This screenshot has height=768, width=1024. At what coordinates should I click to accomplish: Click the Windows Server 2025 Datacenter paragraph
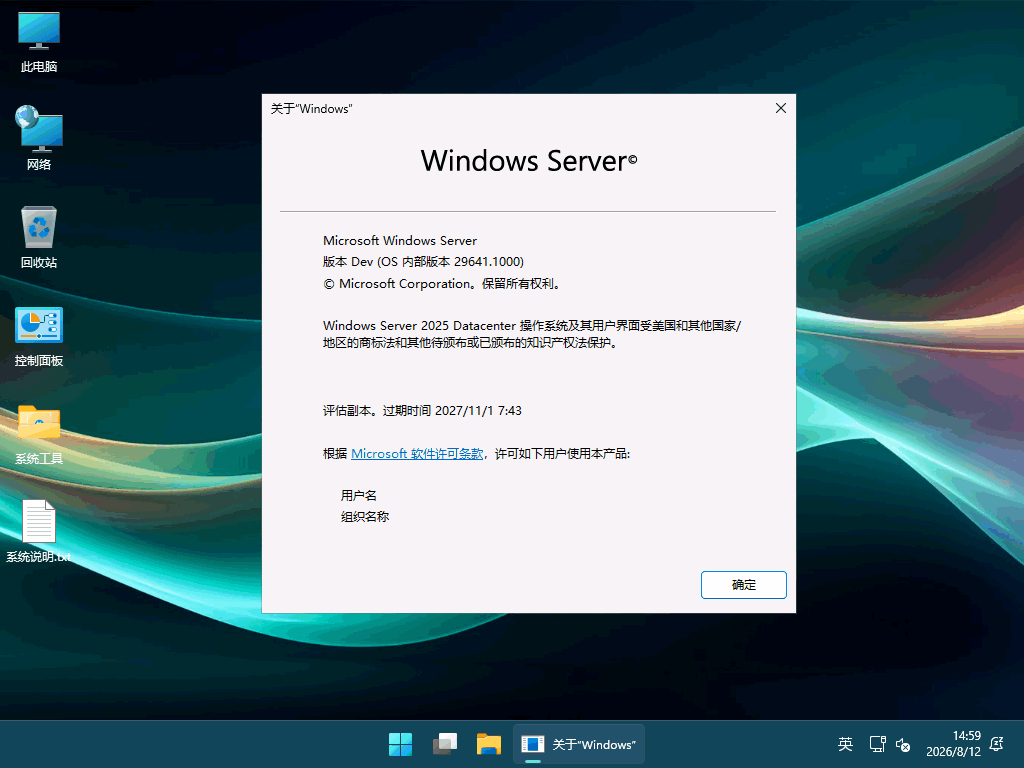pyautogui.click(x=532, y=334)
